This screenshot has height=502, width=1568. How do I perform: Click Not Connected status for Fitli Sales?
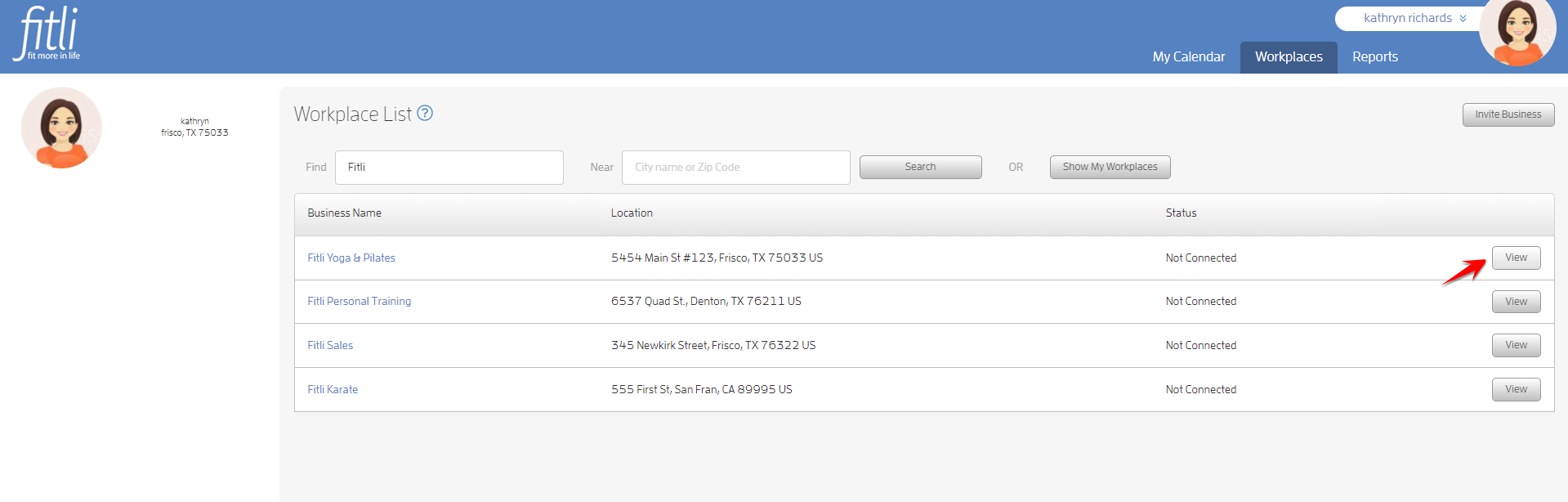(x=1201, y=345)
